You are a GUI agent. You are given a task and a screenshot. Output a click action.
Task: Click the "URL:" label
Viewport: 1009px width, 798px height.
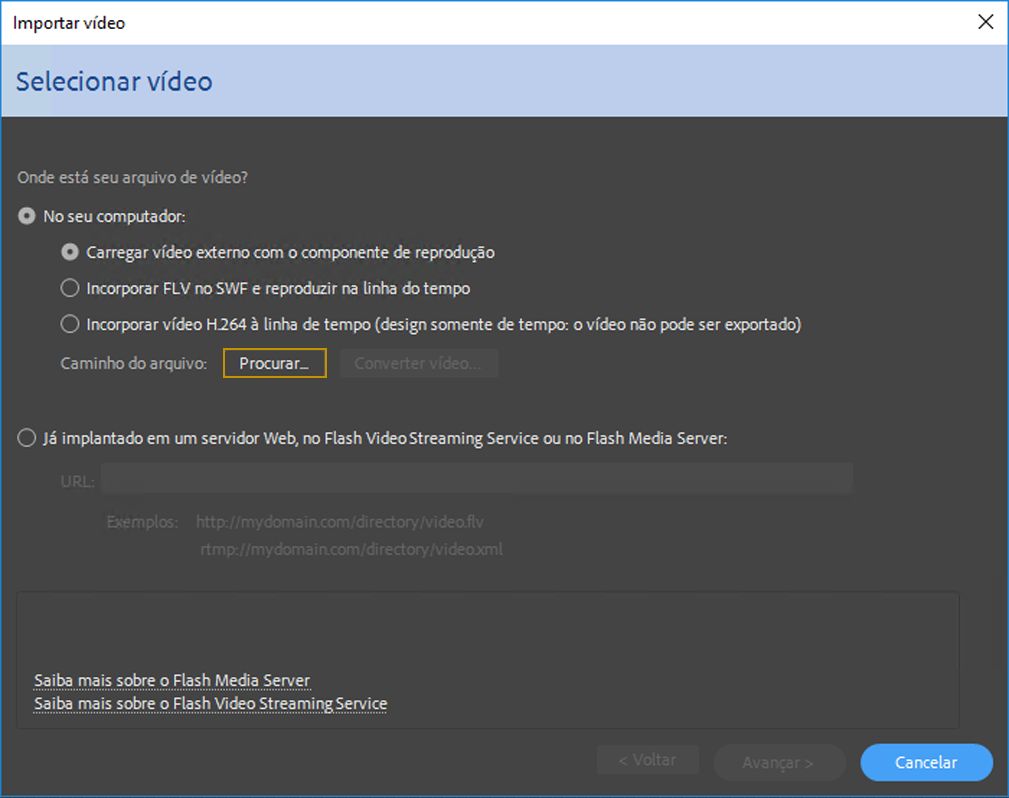click(77, 481)
